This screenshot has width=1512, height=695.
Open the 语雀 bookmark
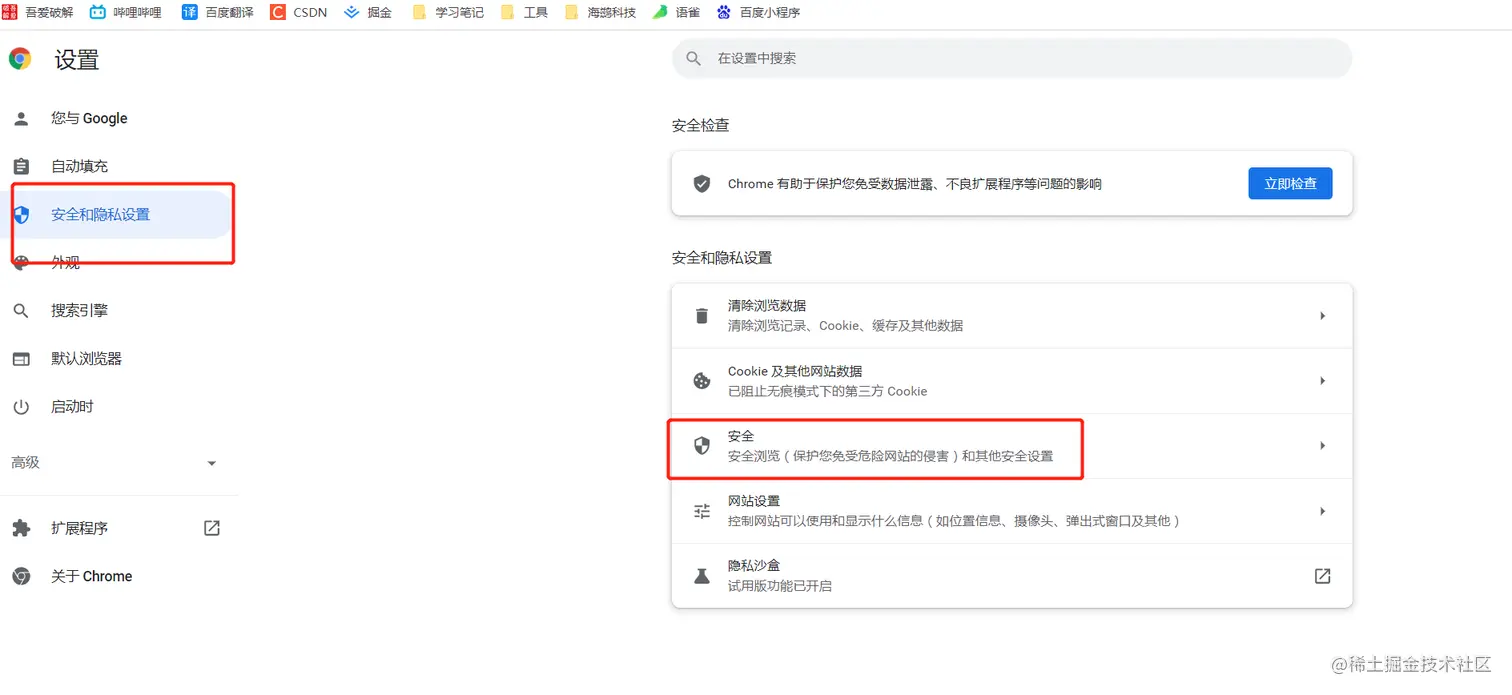676,13
